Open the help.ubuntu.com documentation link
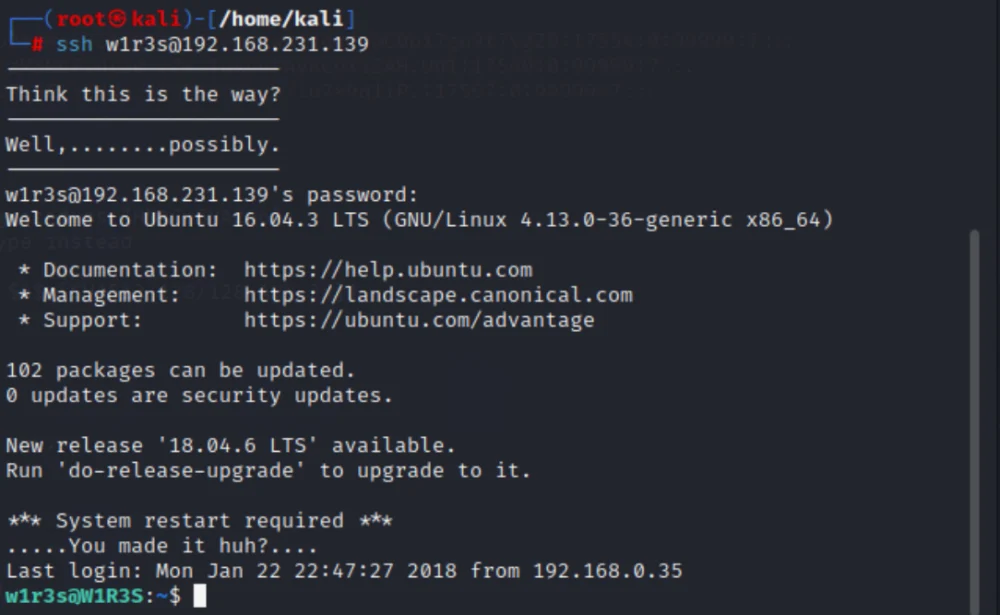This screenshot has height=615, width=1000. (388, 270)
